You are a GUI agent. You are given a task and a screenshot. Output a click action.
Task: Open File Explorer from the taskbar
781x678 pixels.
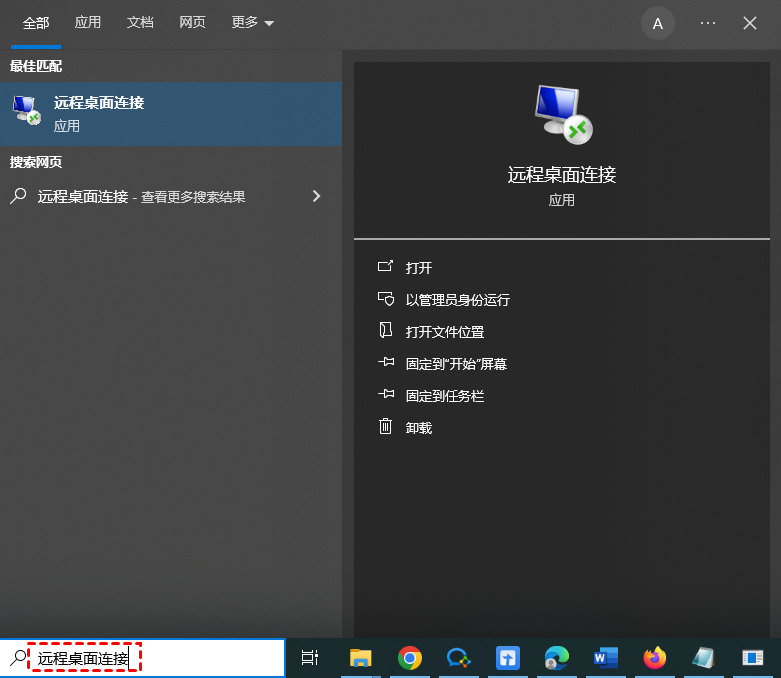pos(360,657)
